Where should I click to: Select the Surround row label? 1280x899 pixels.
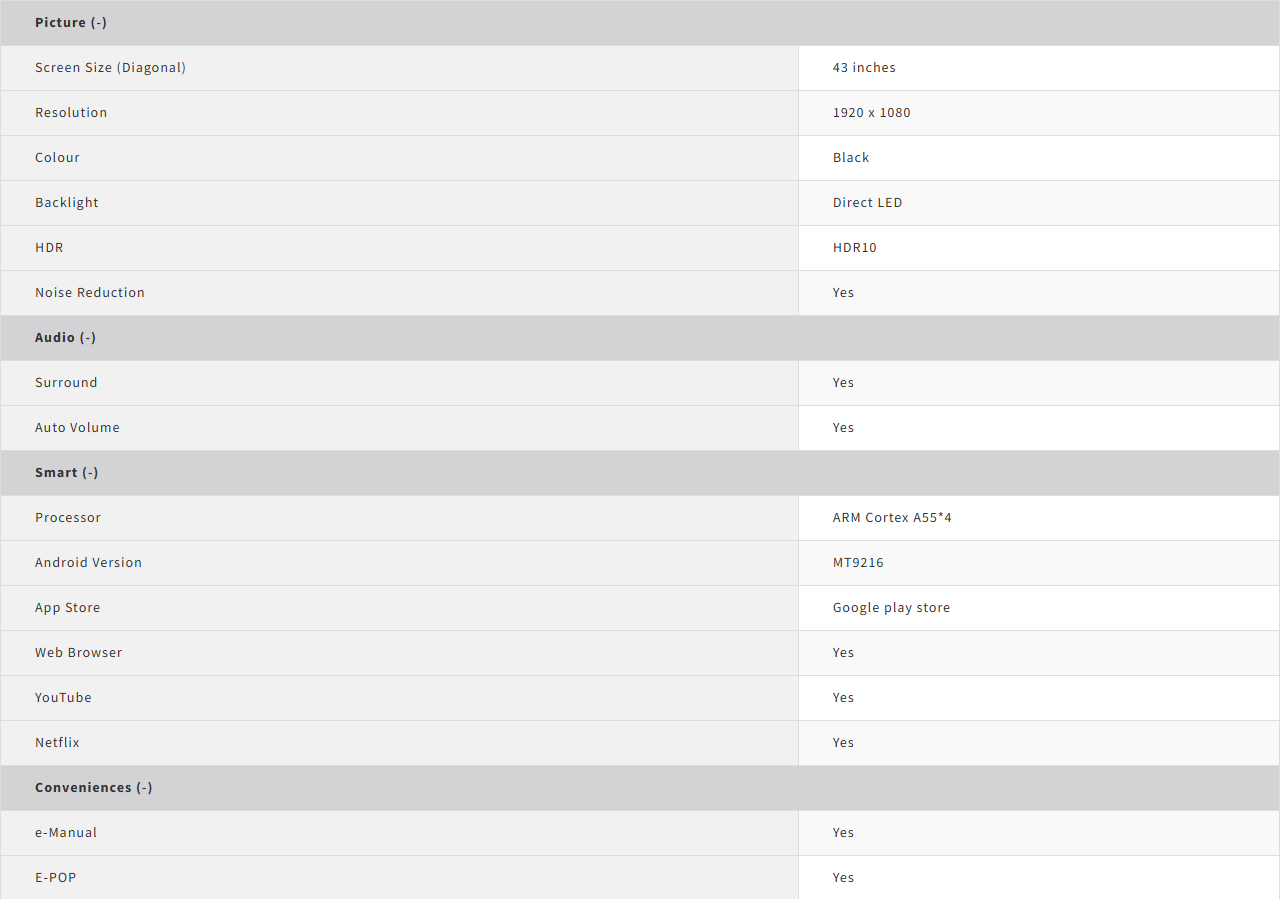[66, 382]
